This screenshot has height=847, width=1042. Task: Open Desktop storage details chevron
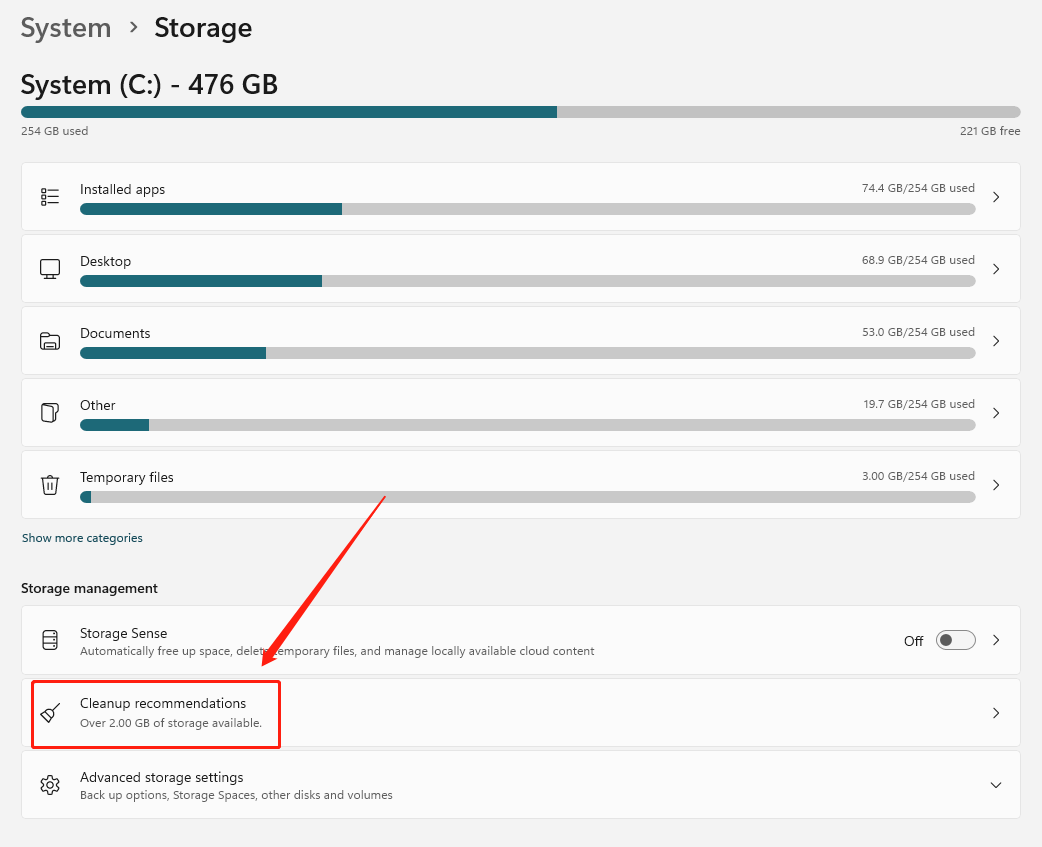(x=996, y=269)
